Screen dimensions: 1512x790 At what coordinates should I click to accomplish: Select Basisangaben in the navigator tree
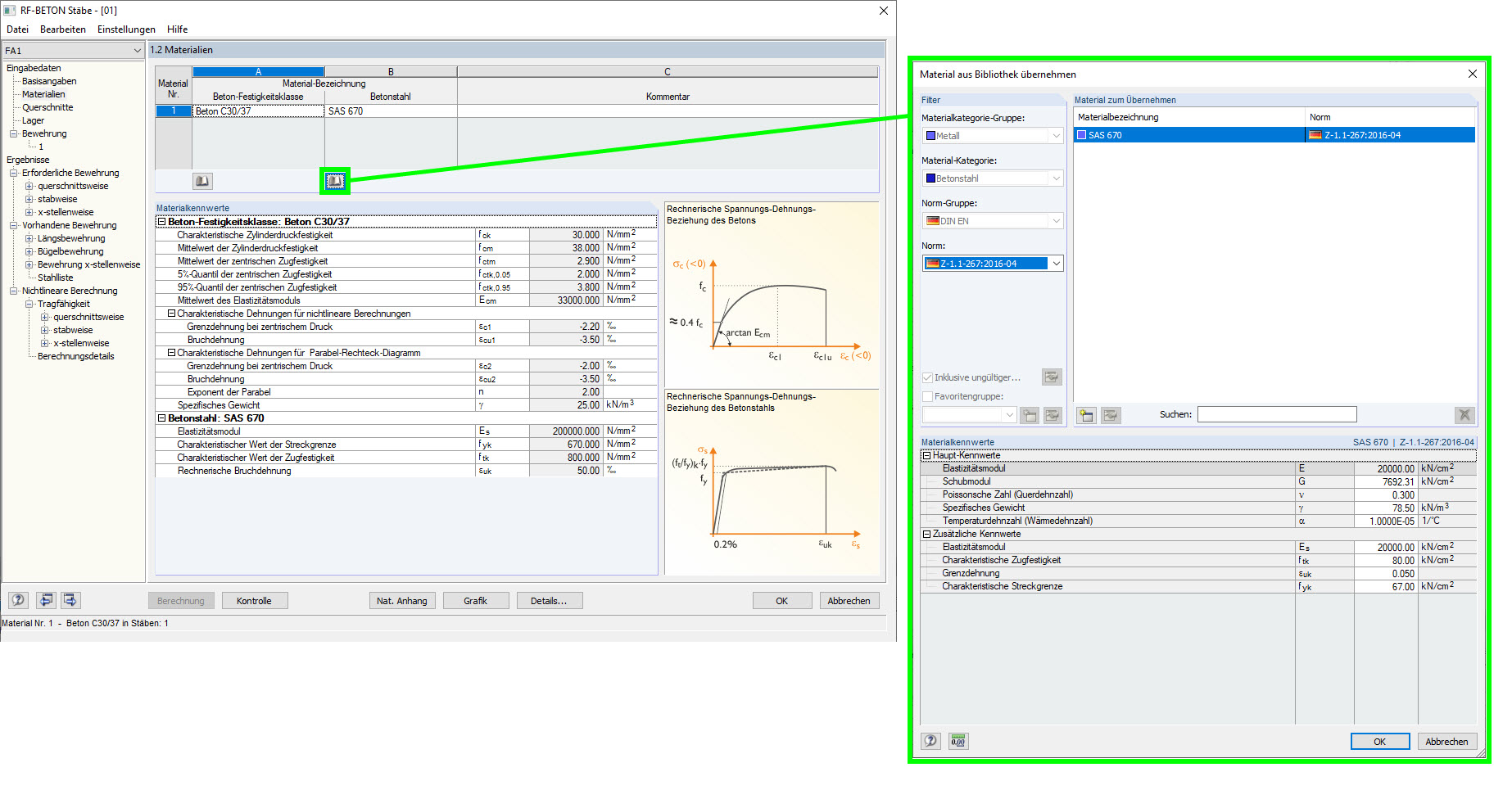[49, 81]
